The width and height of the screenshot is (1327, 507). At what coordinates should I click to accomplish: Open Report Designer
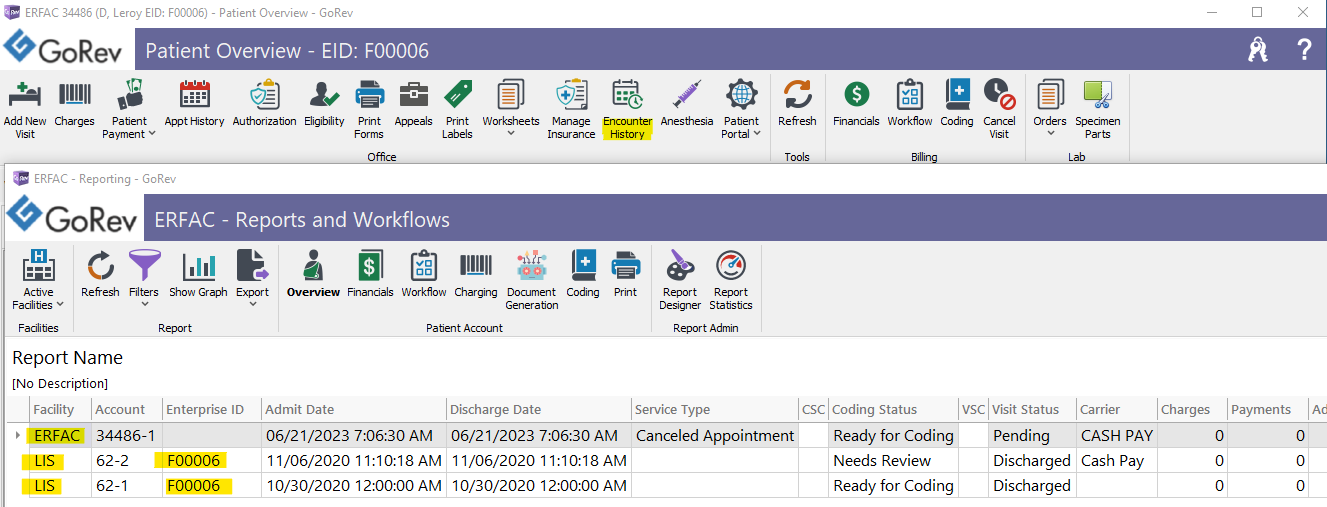point(680,280)
